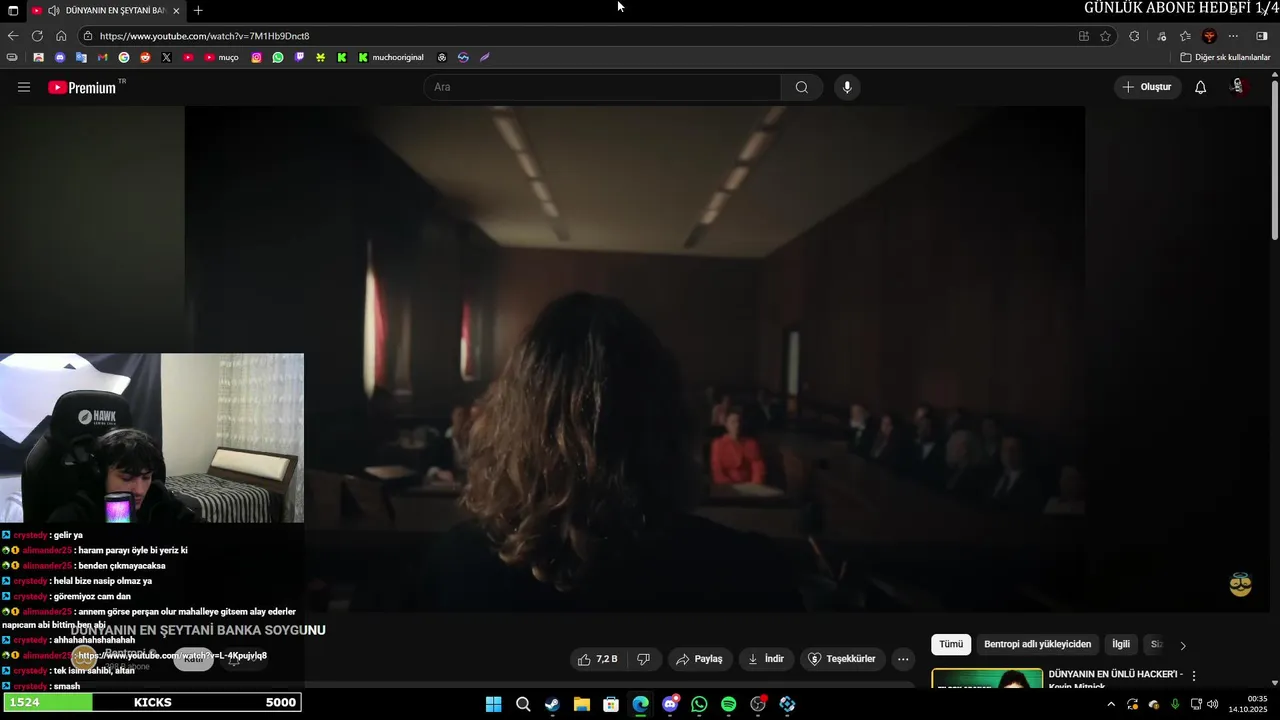Open the Google Translate bookmark
This screenshot has width=1280, height=720.
pos(81,57)
